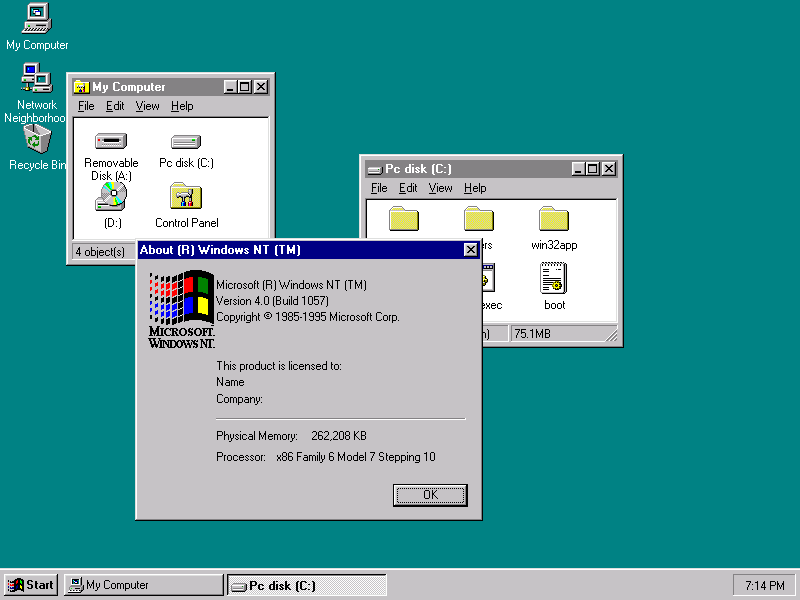
Task: Close the Pc disk (C:) window
Action: pyautogui.click(x=609, y=169)
